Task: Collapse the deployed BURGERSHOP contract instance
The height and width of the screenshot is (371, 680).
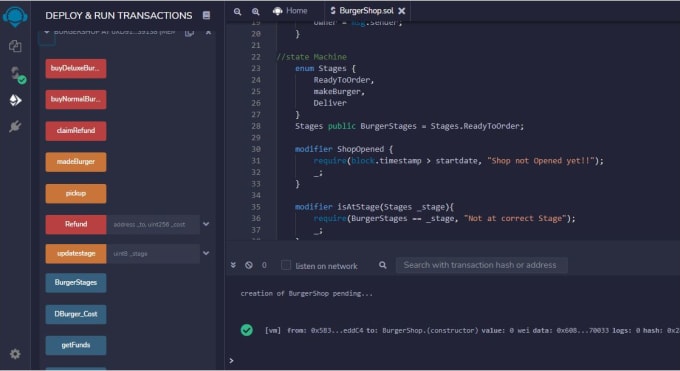Action: (46, 32)
